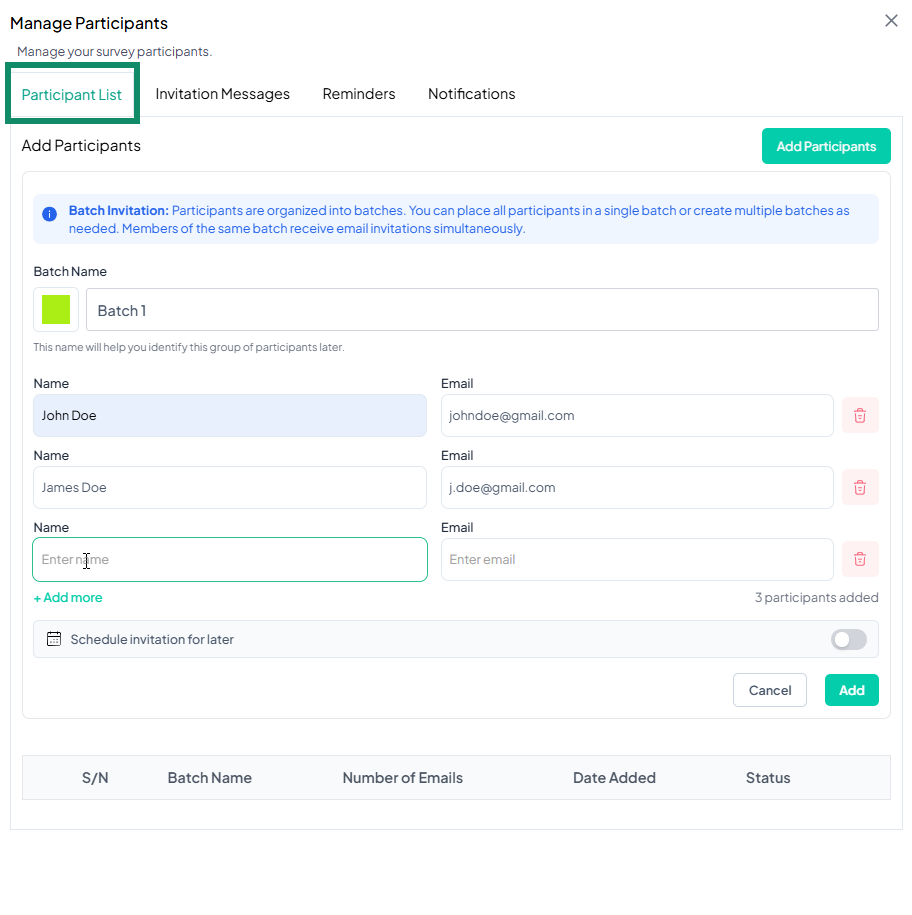Click the John Doe name field
Viewport: 912px width, 915px height.
[x=229, y=416]
